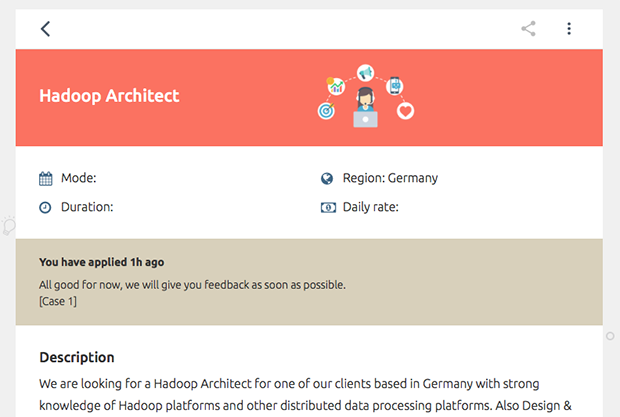The image size is (620, 417).
Task: Click the Description section heading
Action: pyautogui.click(x=77, y=357)
